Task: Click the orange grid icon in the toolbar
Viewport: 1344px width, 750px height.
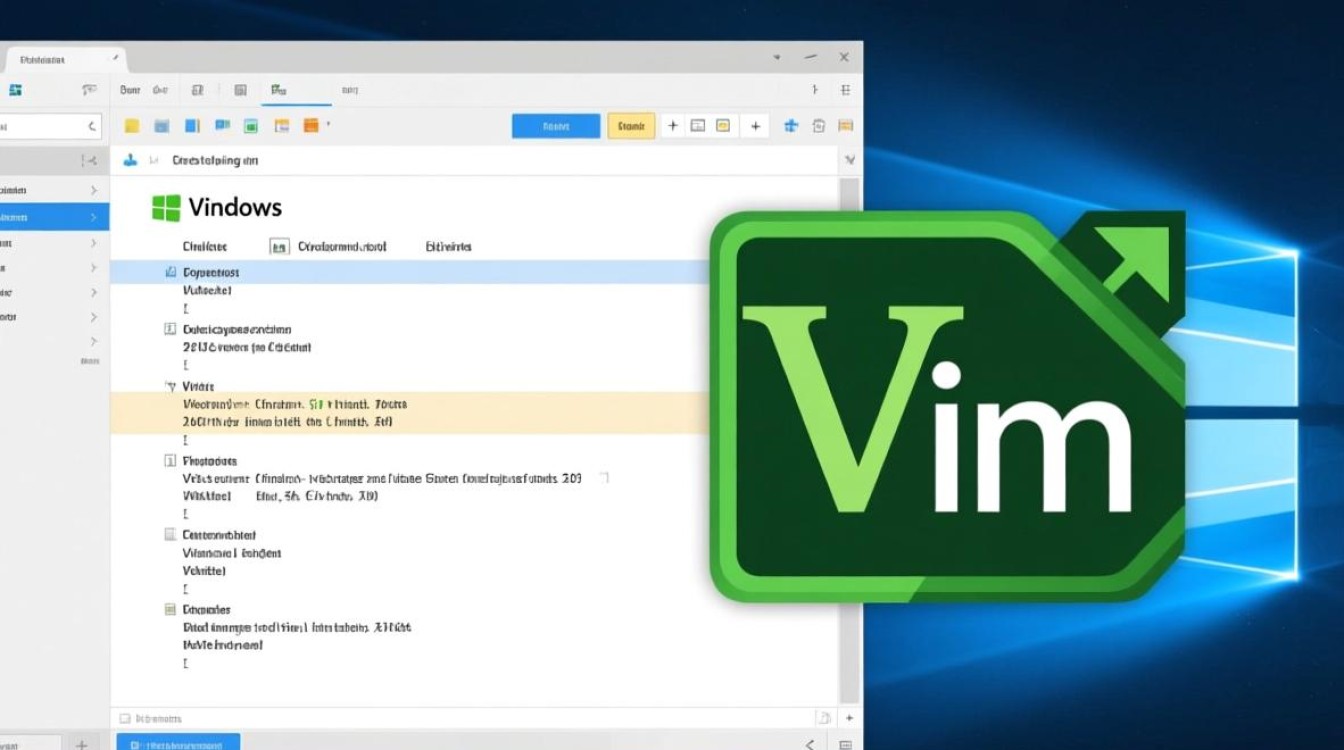Action: [x=310, y=125]
